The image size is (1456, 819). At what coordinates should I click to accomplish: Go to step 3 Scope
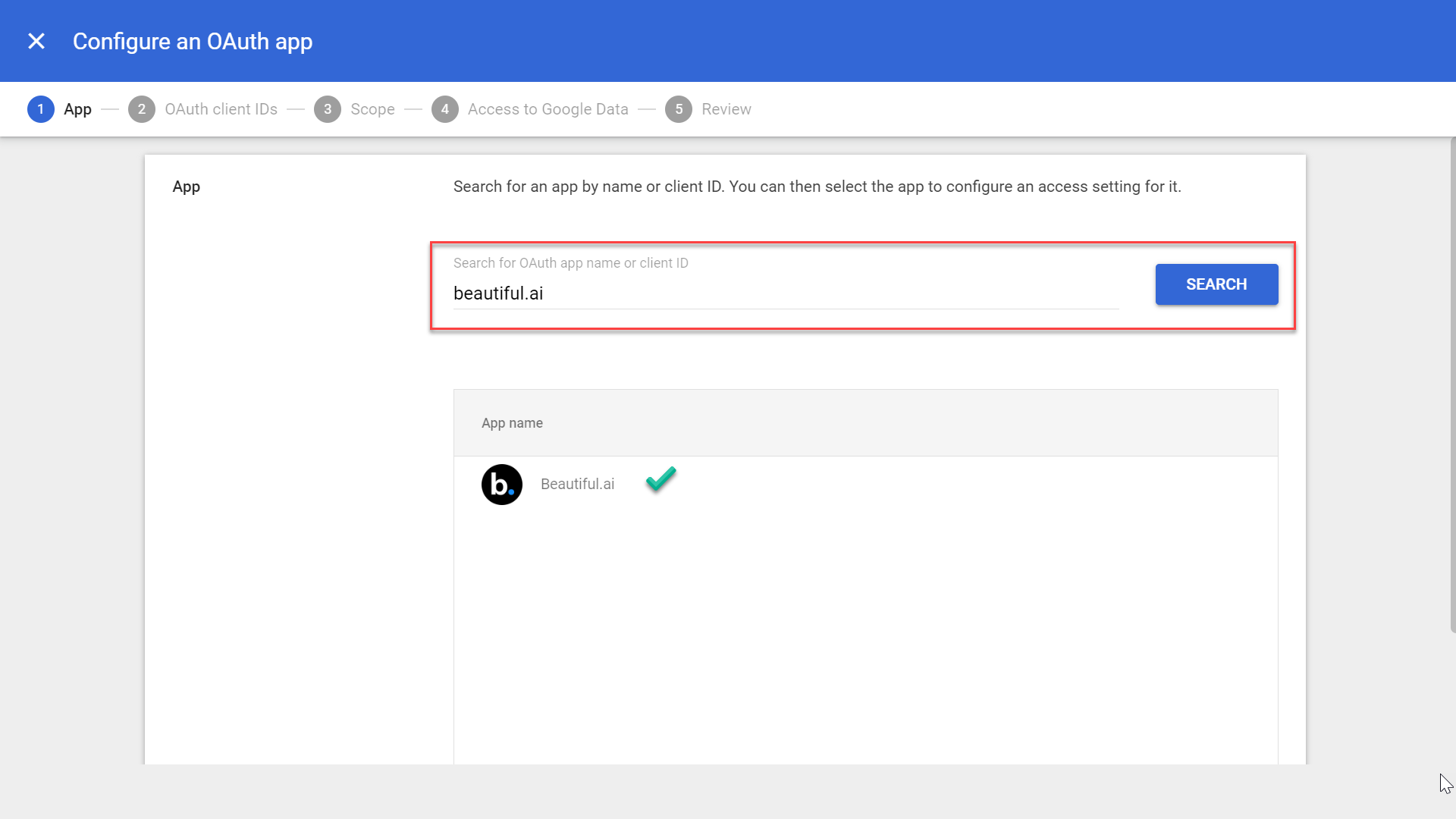click(x=354, y=109)
